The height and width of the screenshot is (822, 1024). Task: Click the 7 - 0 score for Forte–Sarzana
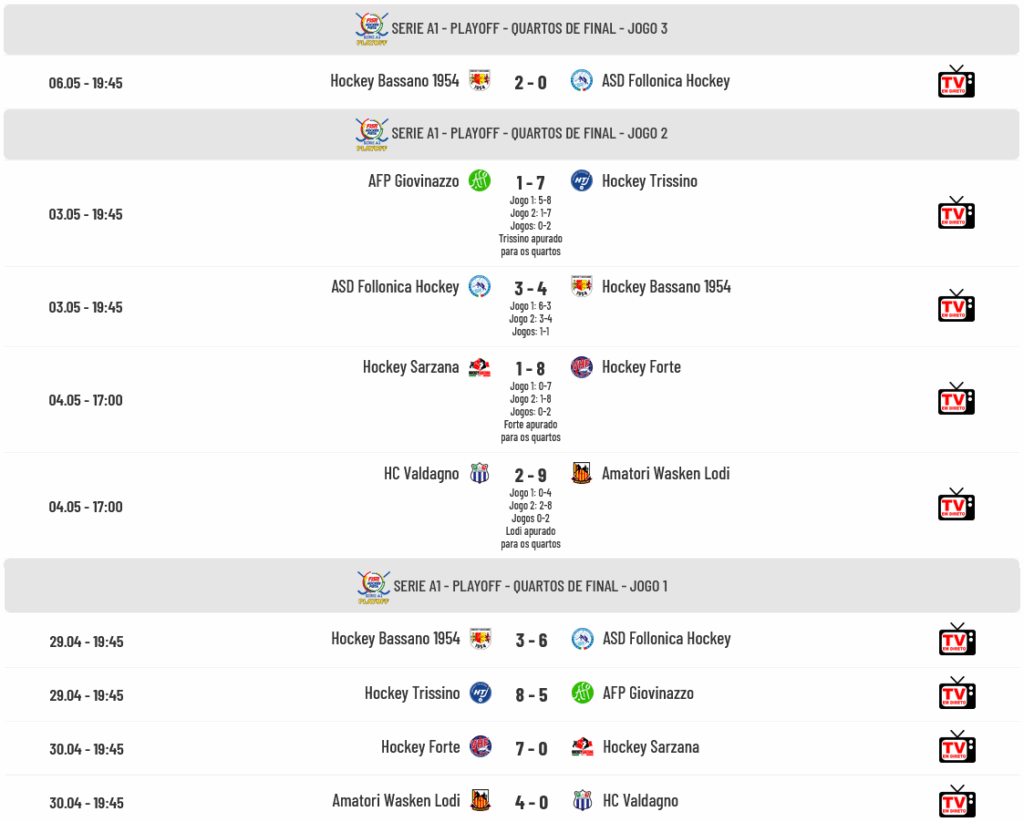531,748
